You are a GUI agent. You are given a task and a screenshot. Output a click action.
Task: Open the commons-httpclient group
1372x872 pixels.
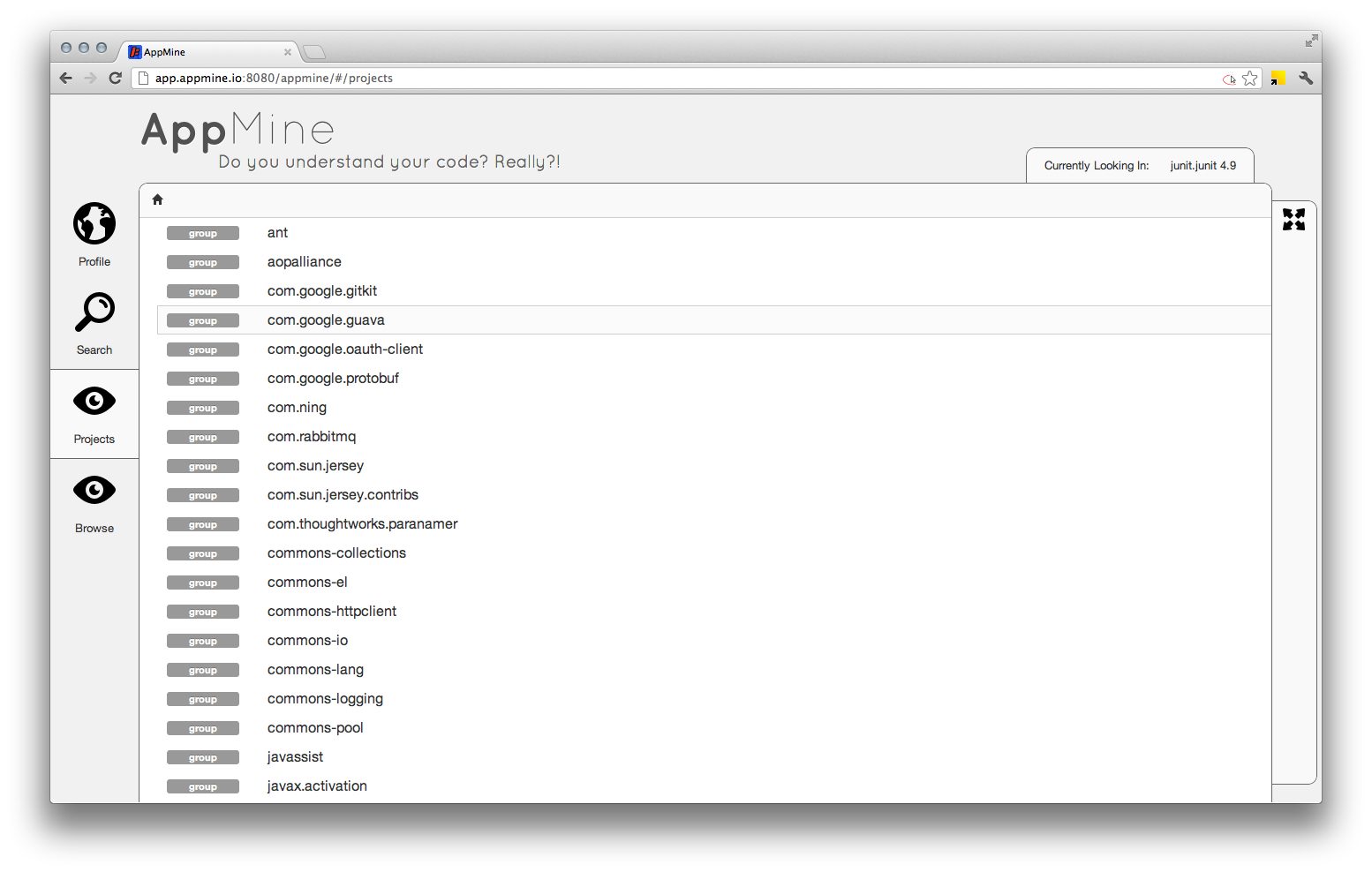pyautogui.click(x=332, y=612)
